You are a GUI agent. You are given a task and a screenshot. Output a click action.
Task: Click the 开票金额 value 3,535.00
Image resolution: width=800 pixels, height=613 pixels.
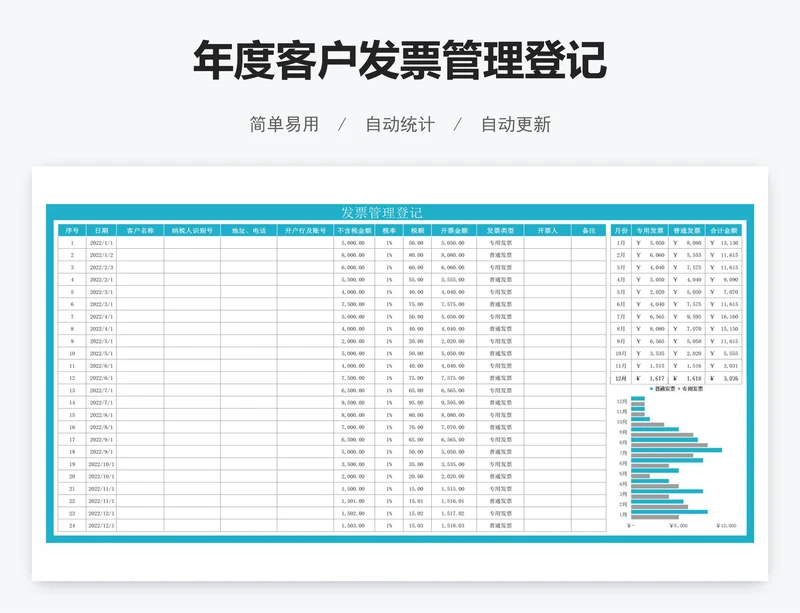click(453, 464)
